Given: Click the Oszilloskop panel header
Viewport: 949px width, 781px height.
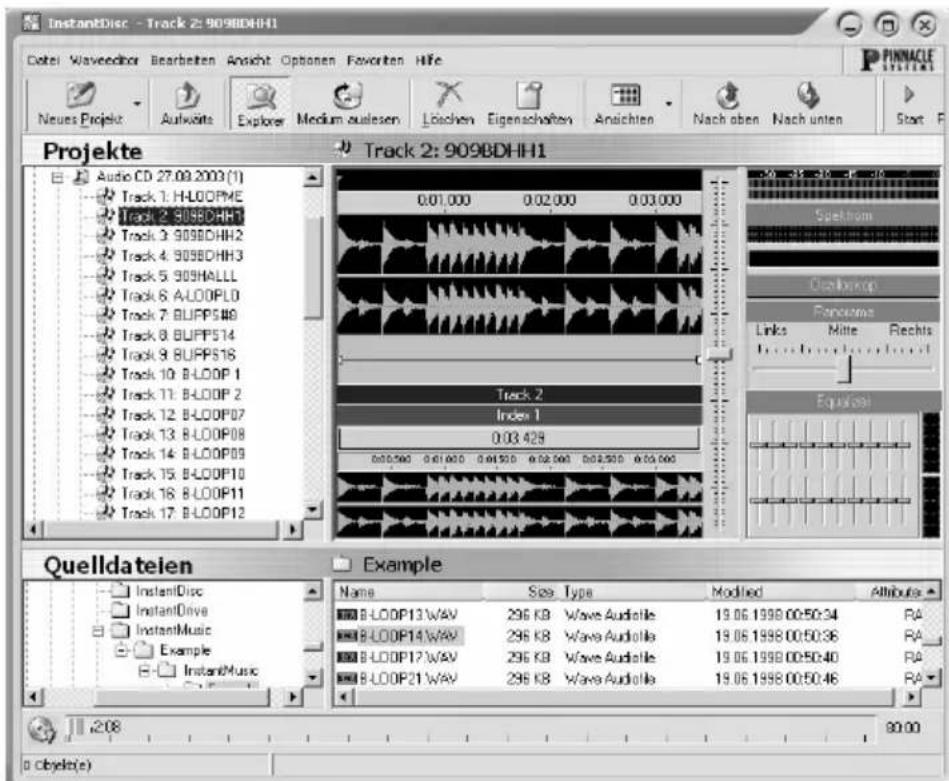Looking at the screenshot, I should point(843,285).
